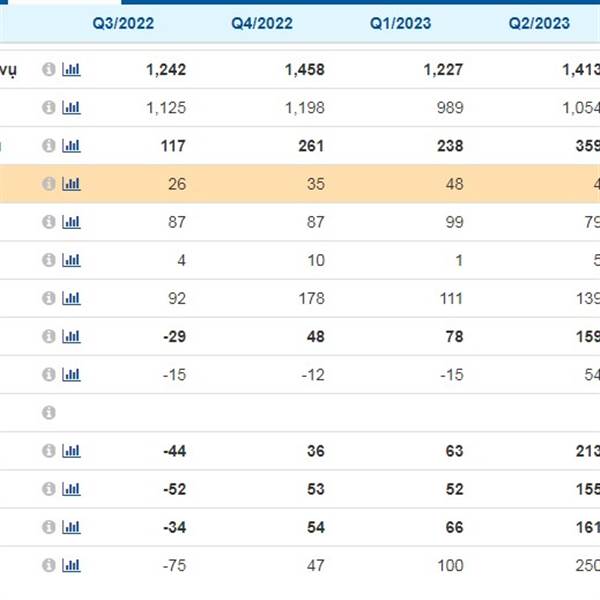Viewport: 600px width, 600px height.
Task: Click info icon in the empty row
Action: point(49,412)
